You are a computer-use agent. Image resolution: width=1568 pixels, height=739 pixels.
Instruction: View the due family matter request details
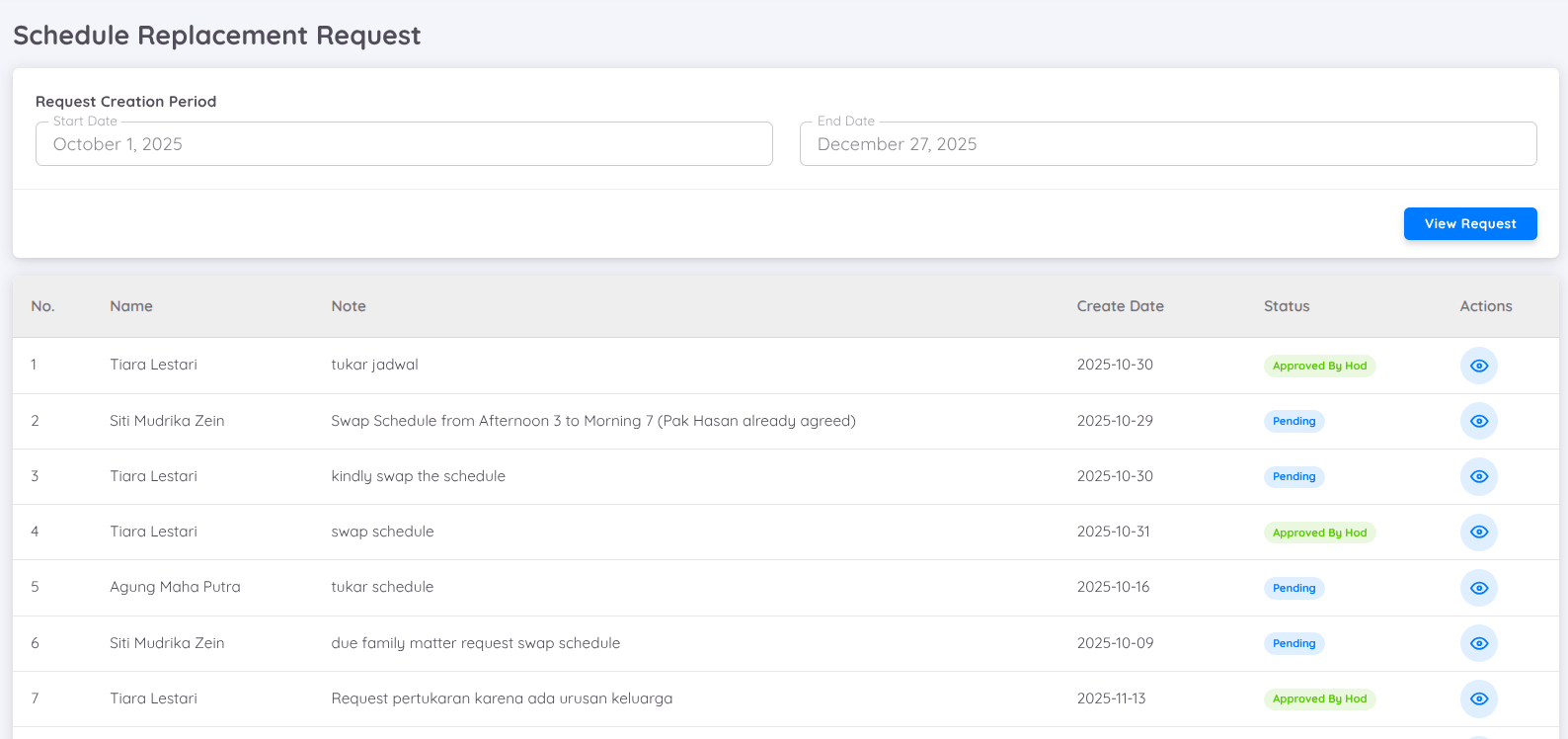[1478, 643]
